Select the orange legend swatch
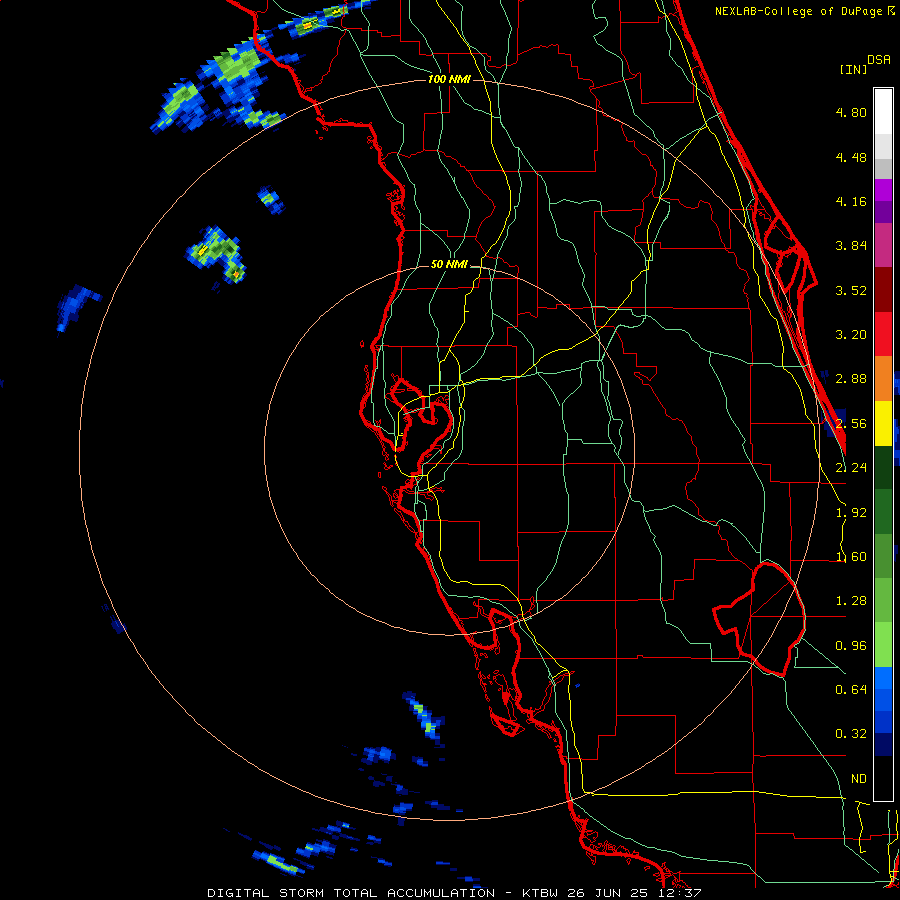The height and width of the screenshot is (900, 900). 883,379
